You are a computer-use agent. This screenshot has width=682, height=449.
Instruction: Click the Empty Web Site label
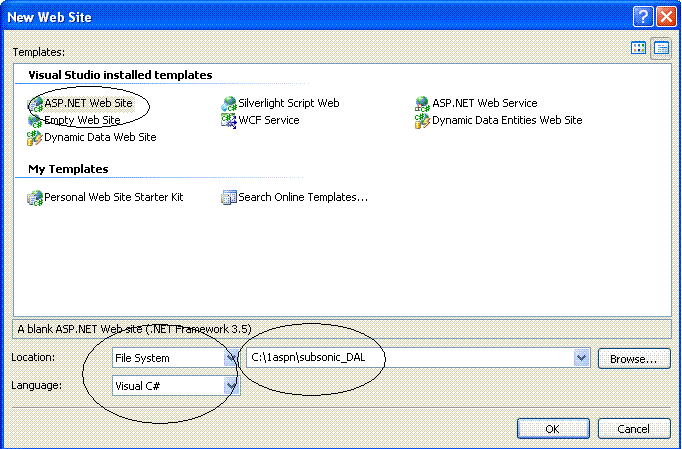click(x=83, y=120)
